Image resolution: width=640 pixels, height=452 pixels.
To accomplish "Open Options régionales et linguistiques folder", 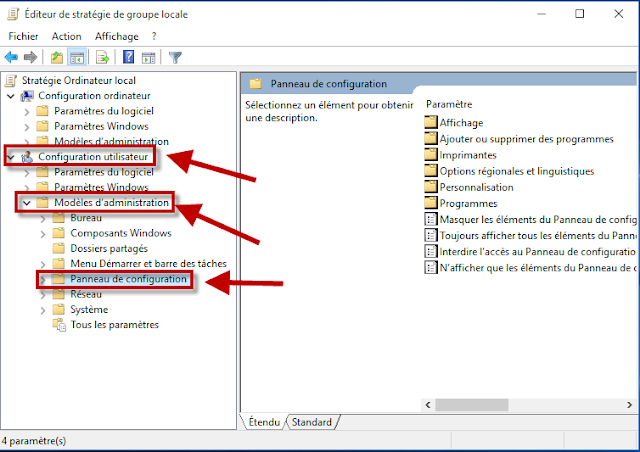I will 517,171.
